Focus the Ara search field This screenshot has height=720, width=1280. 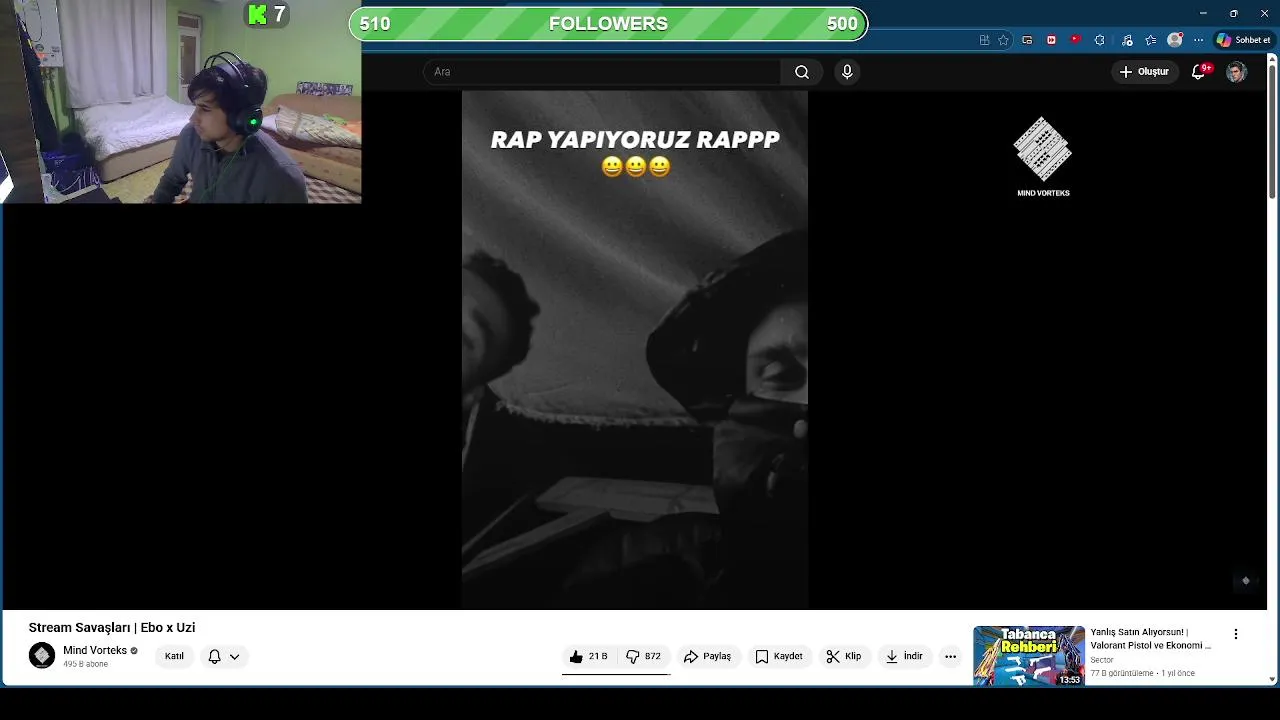pos(603,72)
